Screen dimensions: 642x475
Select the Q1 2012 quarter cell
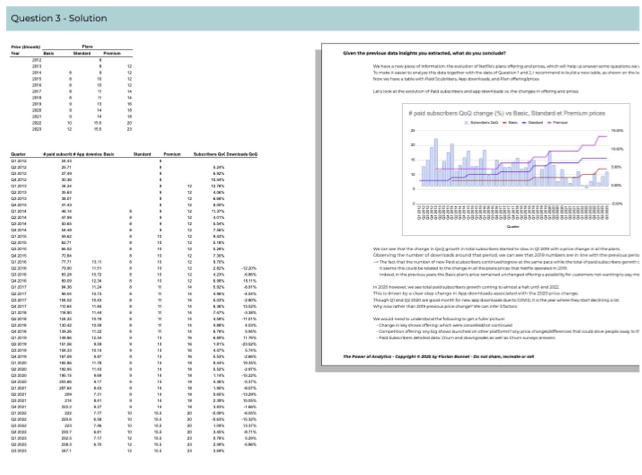pos(18,161)
